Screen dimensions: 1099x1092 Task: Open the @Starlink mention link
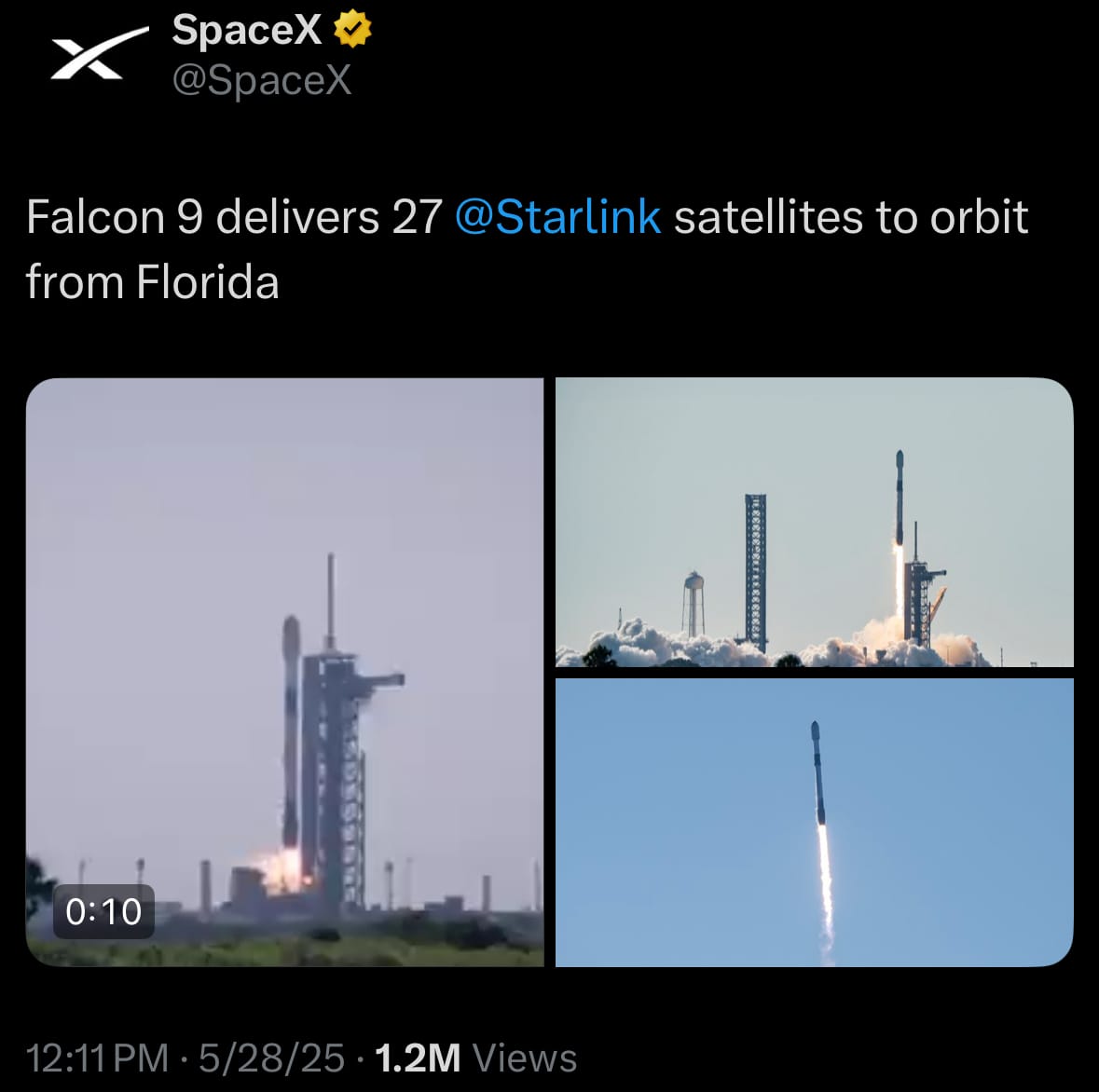tap(558, 216)
